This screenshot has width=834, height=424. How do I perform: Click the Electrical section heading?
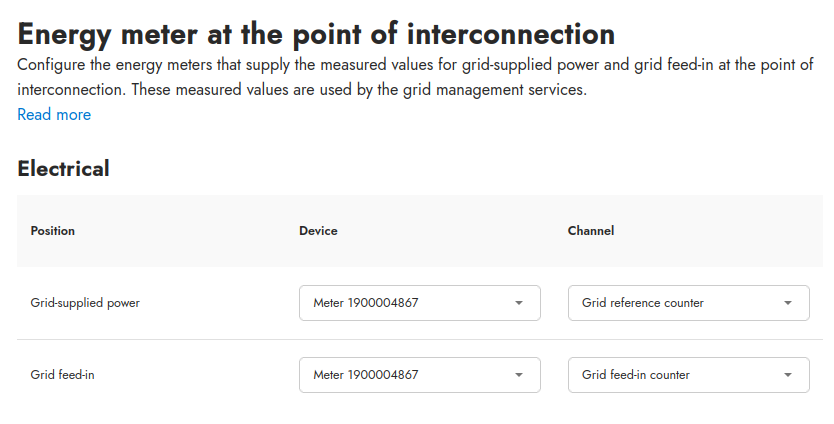coord(63,168)
